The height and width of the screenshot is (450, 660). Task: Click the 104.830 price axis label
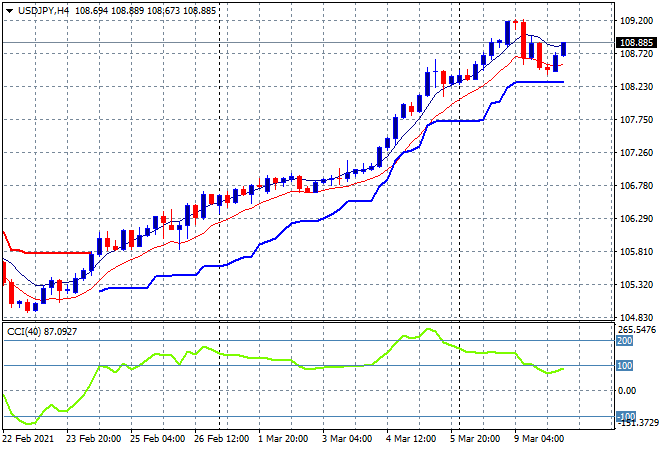click(x=635, y=317)
